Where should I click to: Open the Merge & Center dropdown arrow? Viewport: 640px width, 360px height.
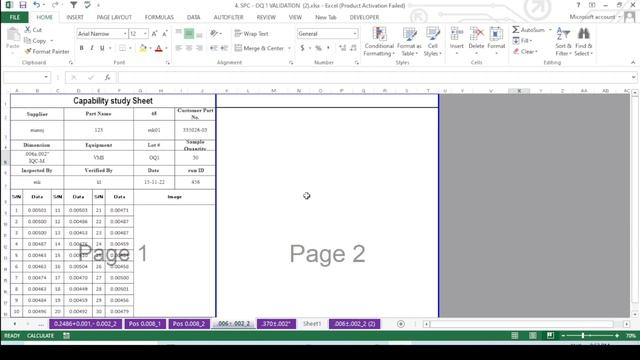click(289, 48)
